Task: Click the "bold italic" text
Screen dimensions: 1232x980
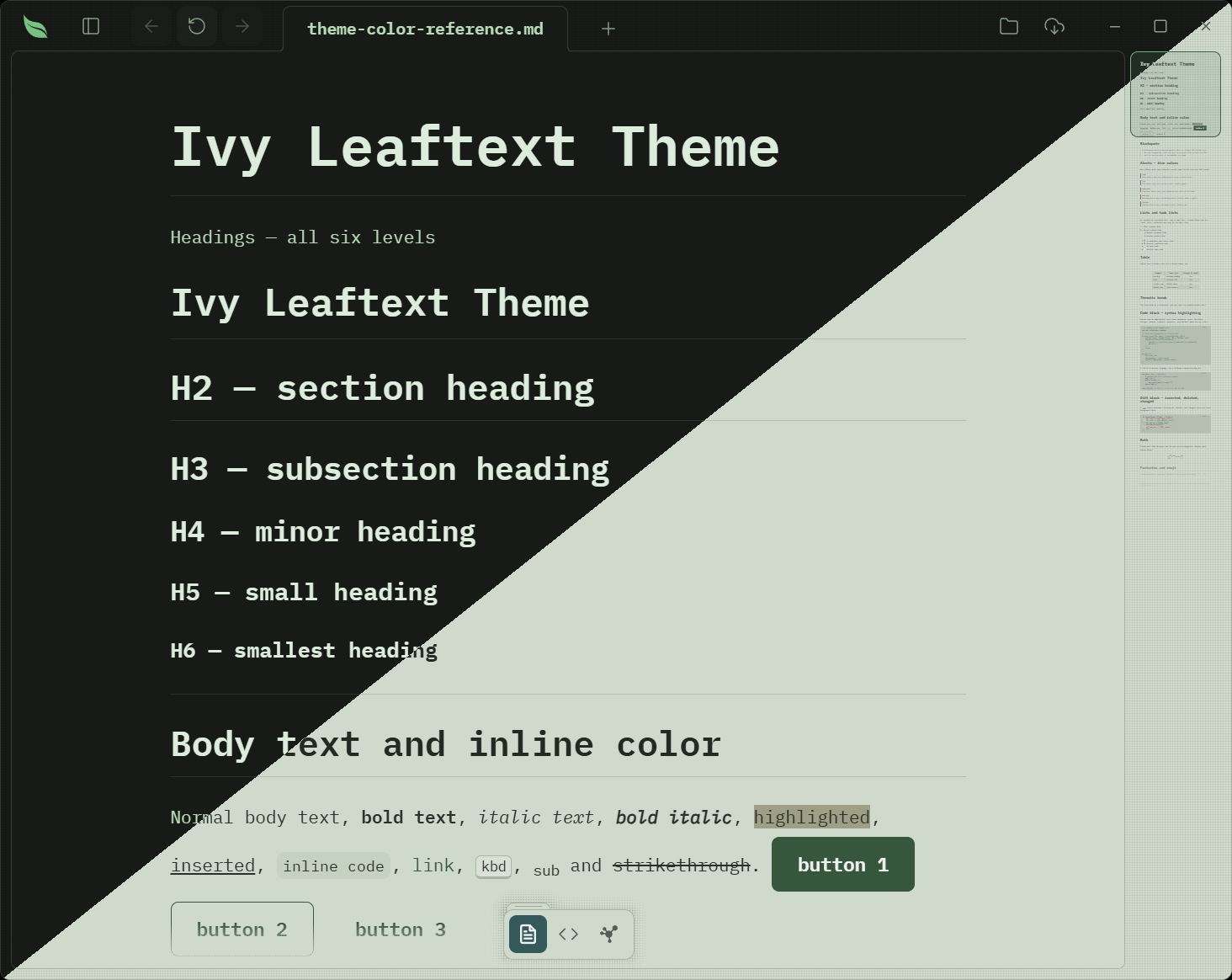Action: (x=674, y=817)
